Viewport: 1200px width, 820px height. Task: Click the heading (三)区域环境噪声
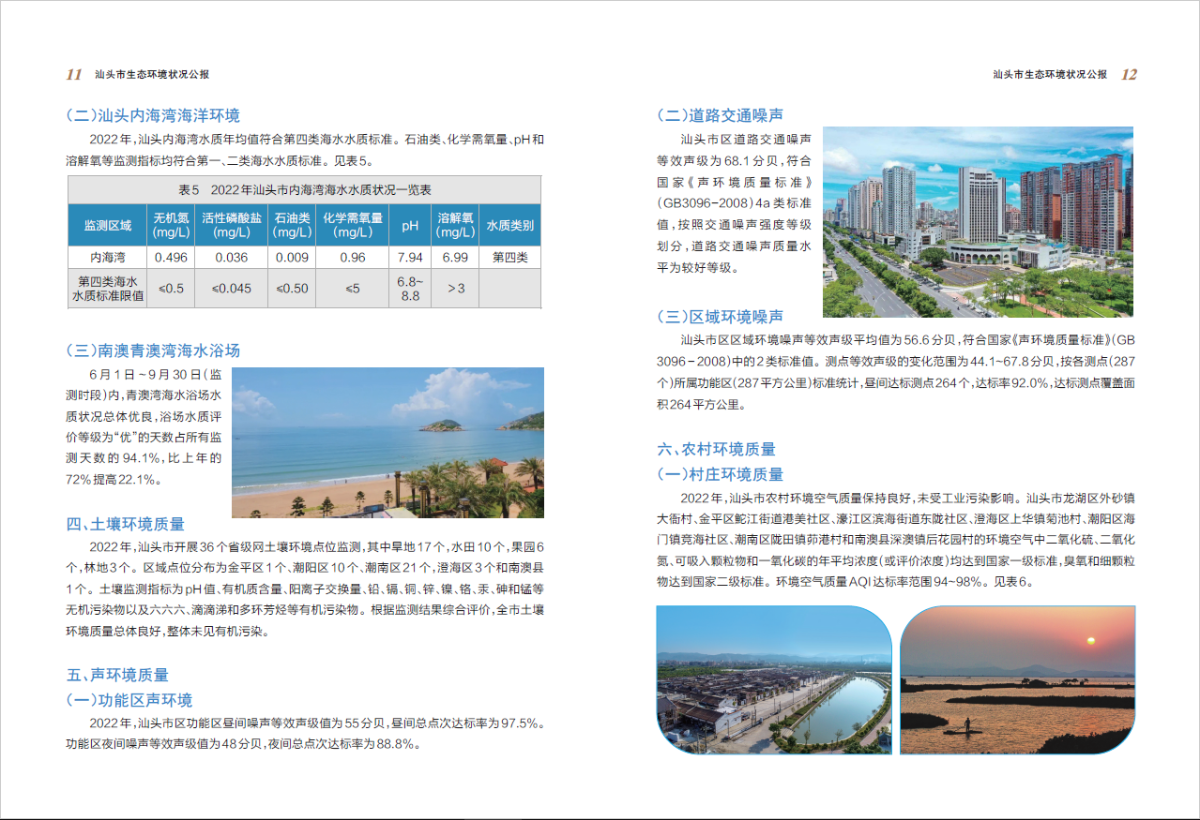[x=719, y=317]
